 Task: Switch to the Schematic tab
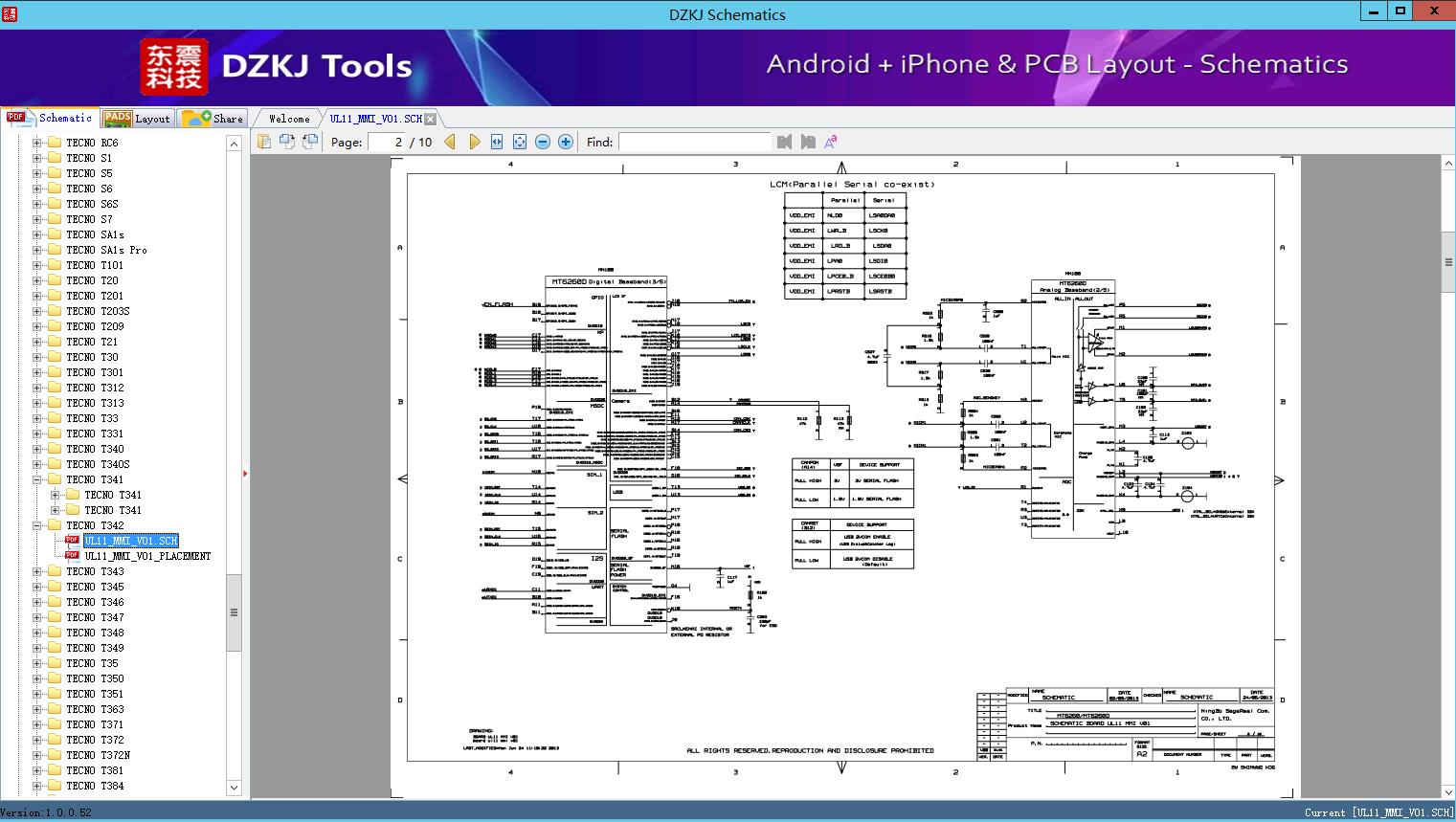[x=50, y=118]
